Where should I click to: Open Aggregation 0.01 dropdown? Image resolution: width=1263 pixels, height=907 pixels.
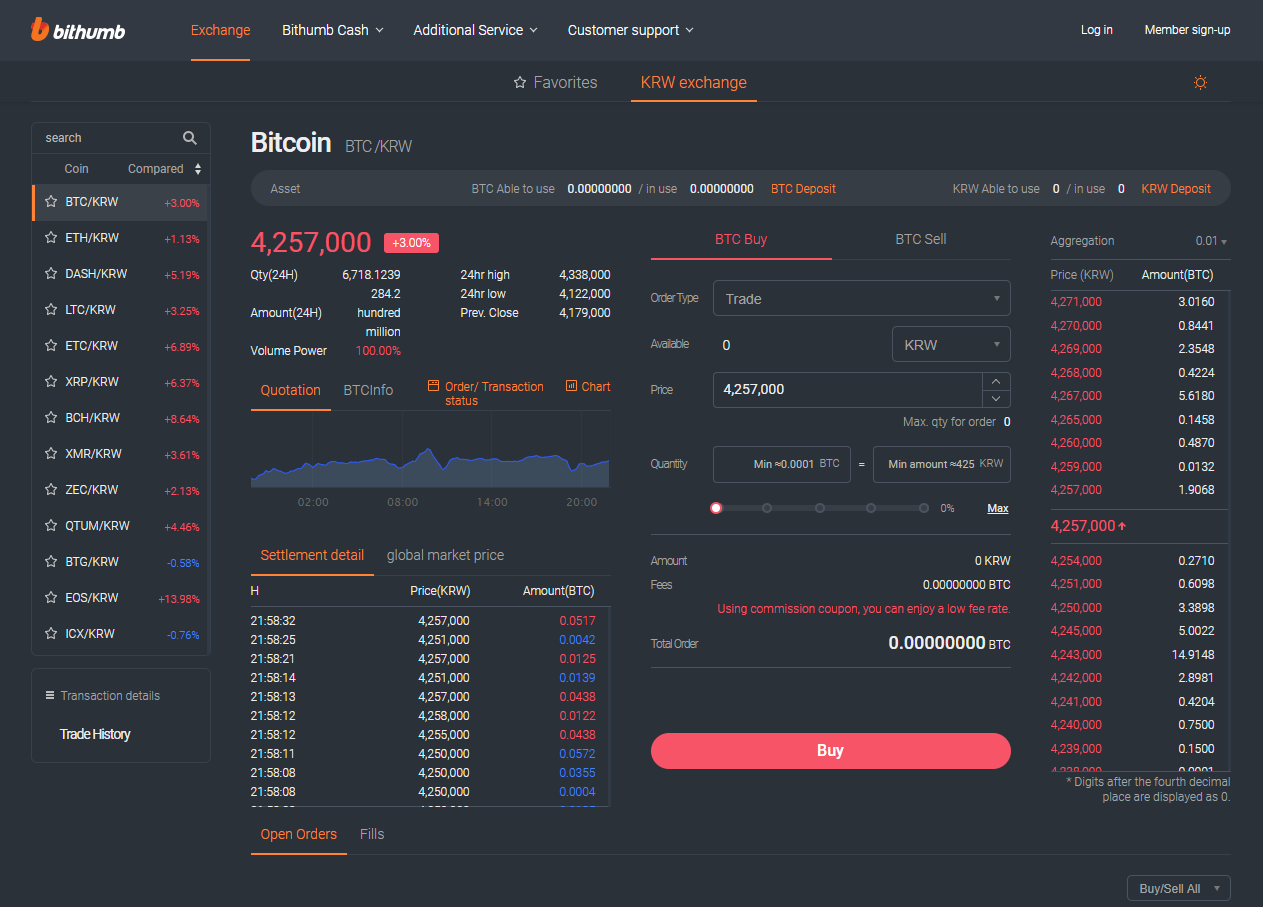[1211, 241]
